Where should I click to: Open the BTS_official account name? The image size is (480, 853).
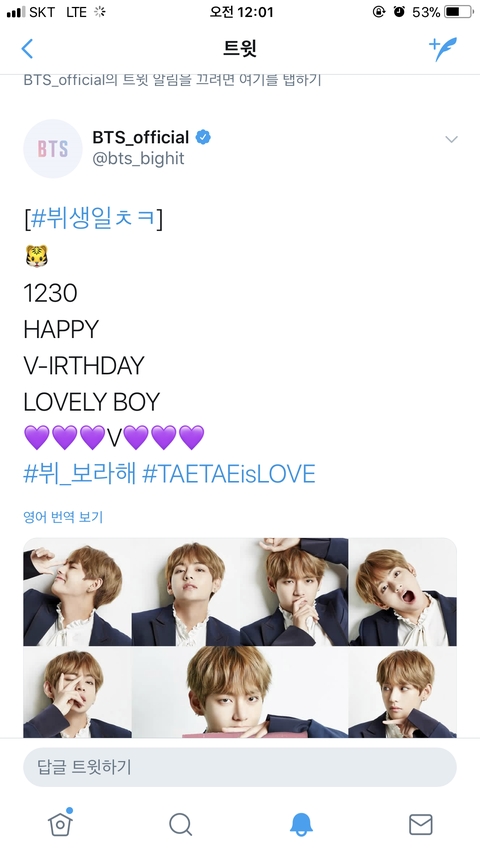140,137
